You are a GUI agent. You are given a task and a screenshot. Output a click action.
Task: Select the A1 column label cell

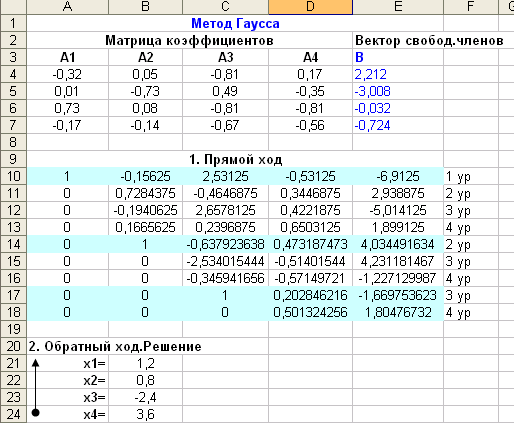(68, 57)
